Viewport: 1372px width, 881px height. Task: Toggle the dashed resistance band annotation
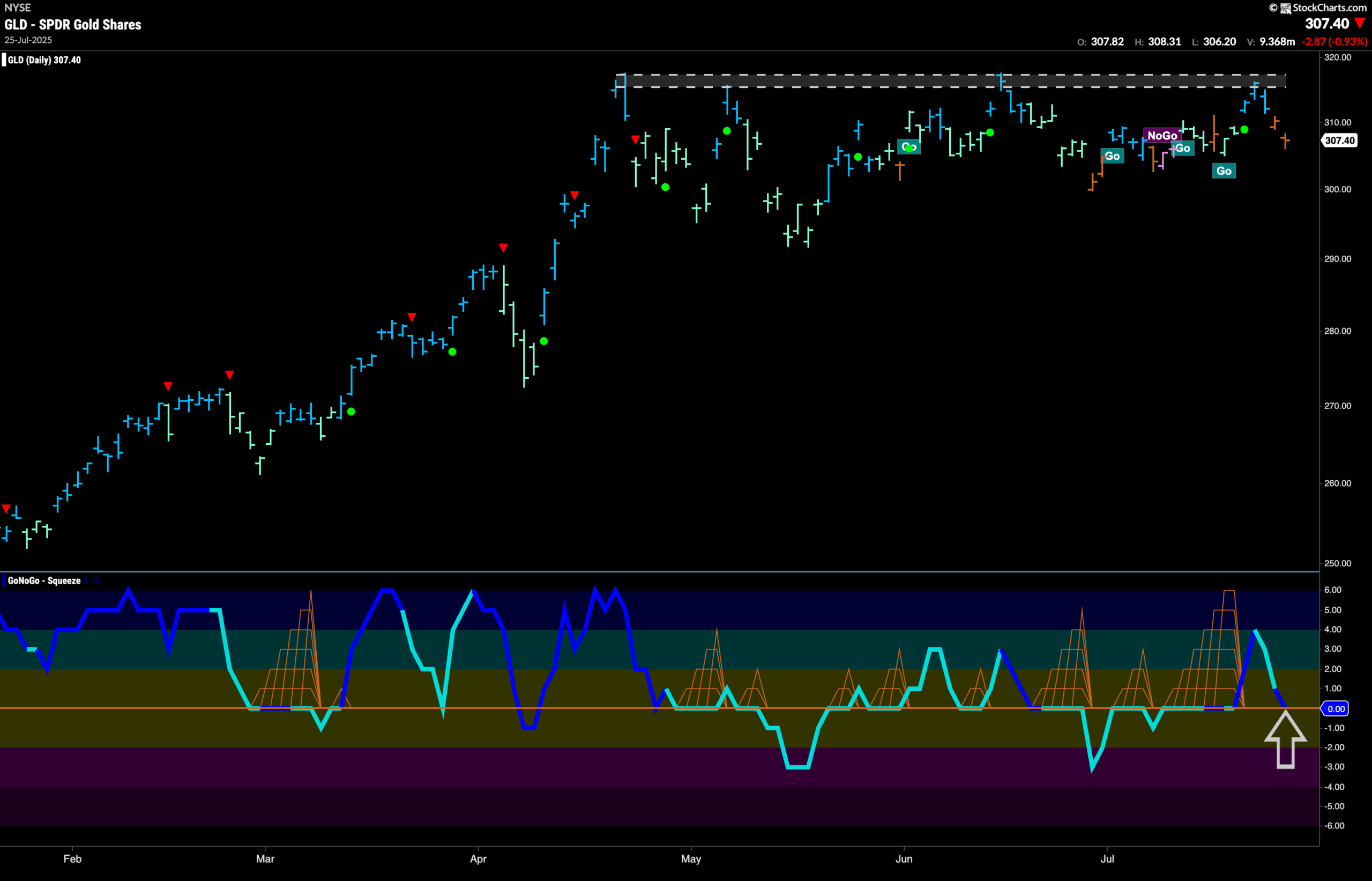915,80
